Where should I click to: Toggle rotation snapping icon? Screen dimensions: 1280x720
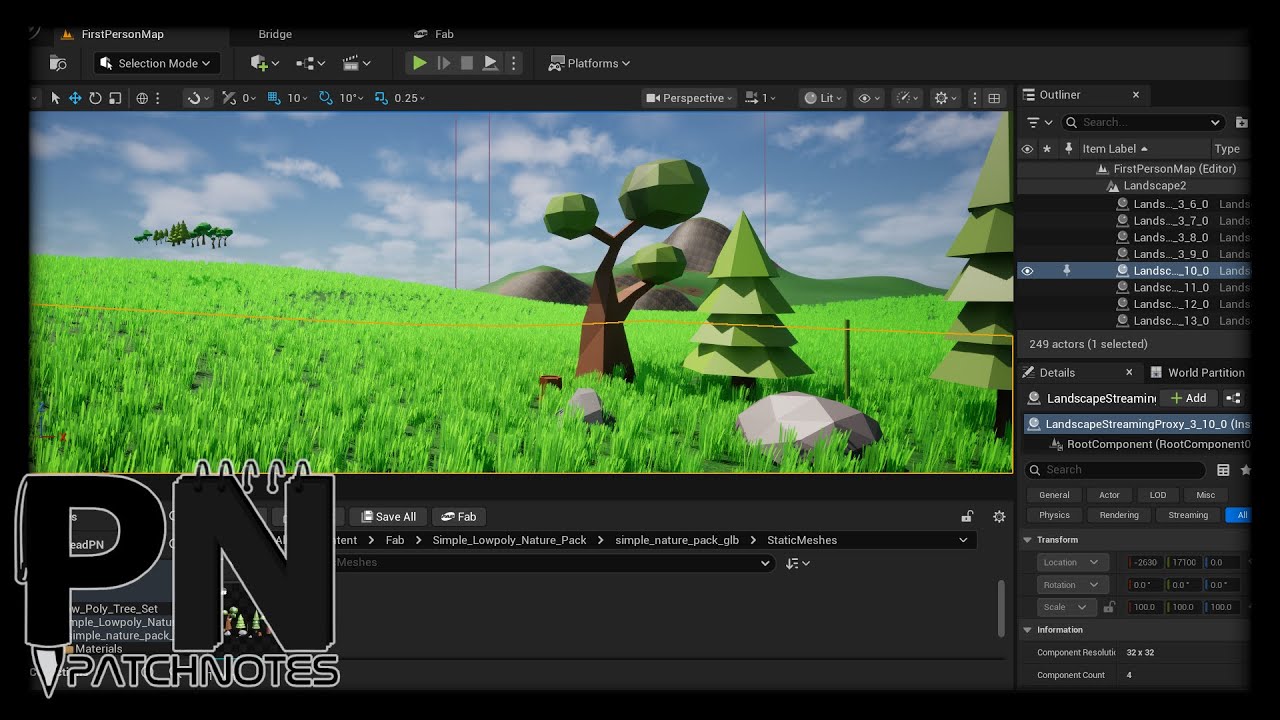(326, 98)
